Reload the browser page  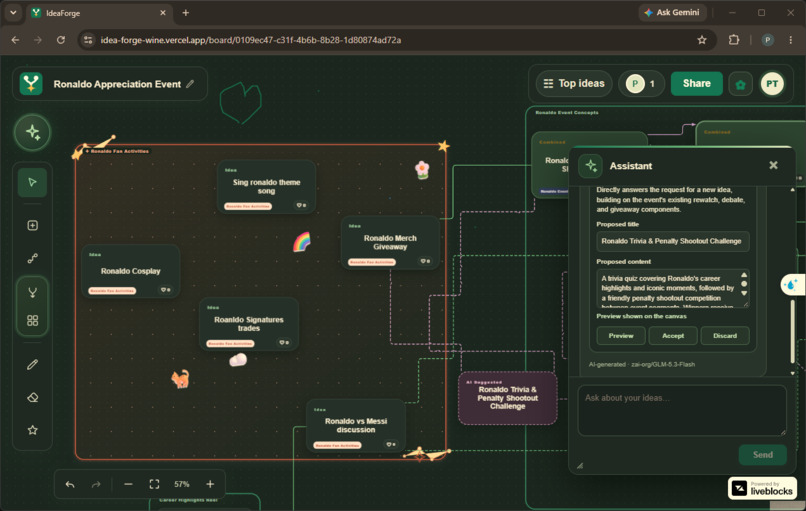pos(61,40)
